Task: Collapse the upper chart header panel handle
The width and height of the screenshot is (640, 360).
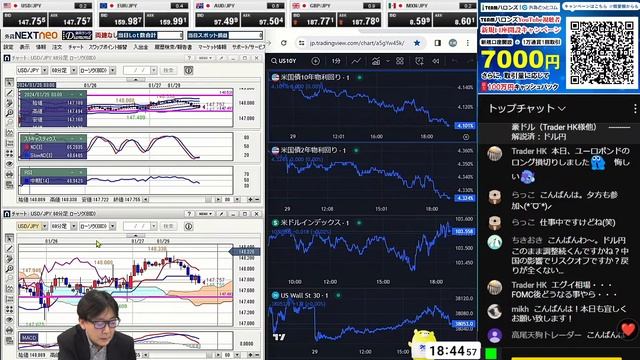Action: tap(135, 79)
